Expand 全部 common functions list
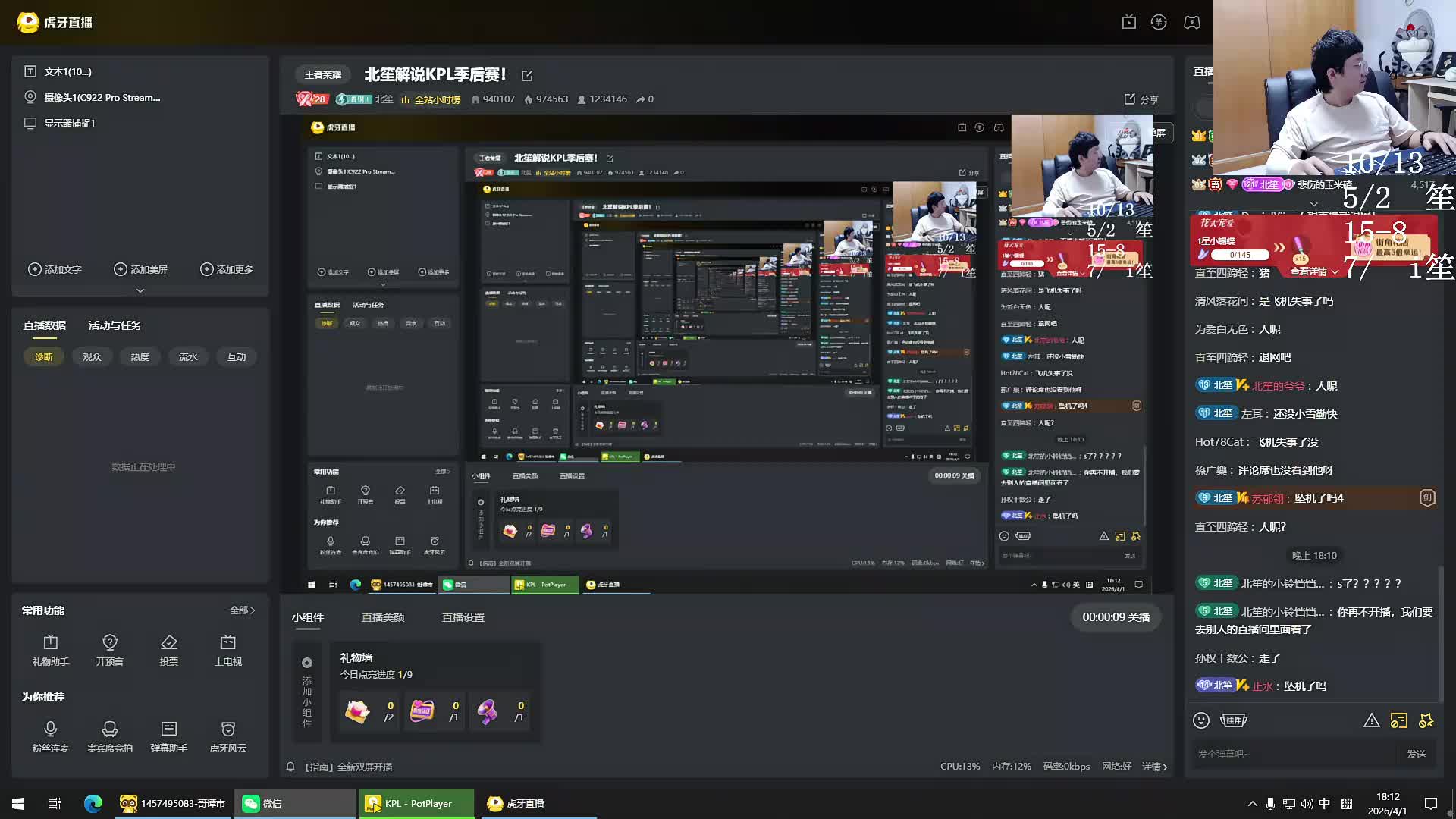 (x=243, y=610)
